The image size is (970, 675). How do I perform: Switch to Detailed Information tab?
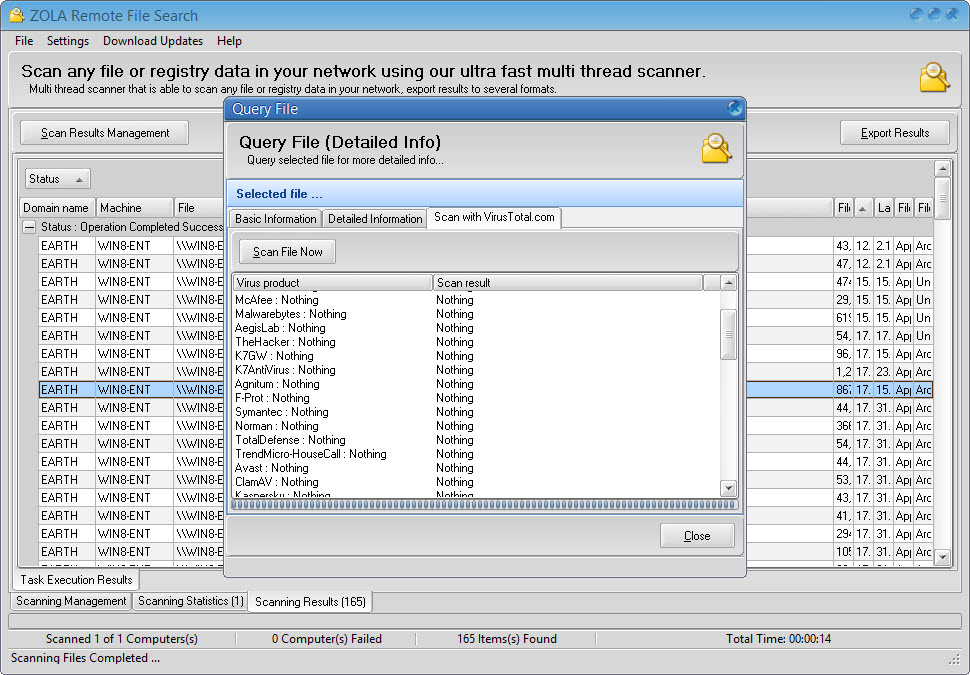375,219
